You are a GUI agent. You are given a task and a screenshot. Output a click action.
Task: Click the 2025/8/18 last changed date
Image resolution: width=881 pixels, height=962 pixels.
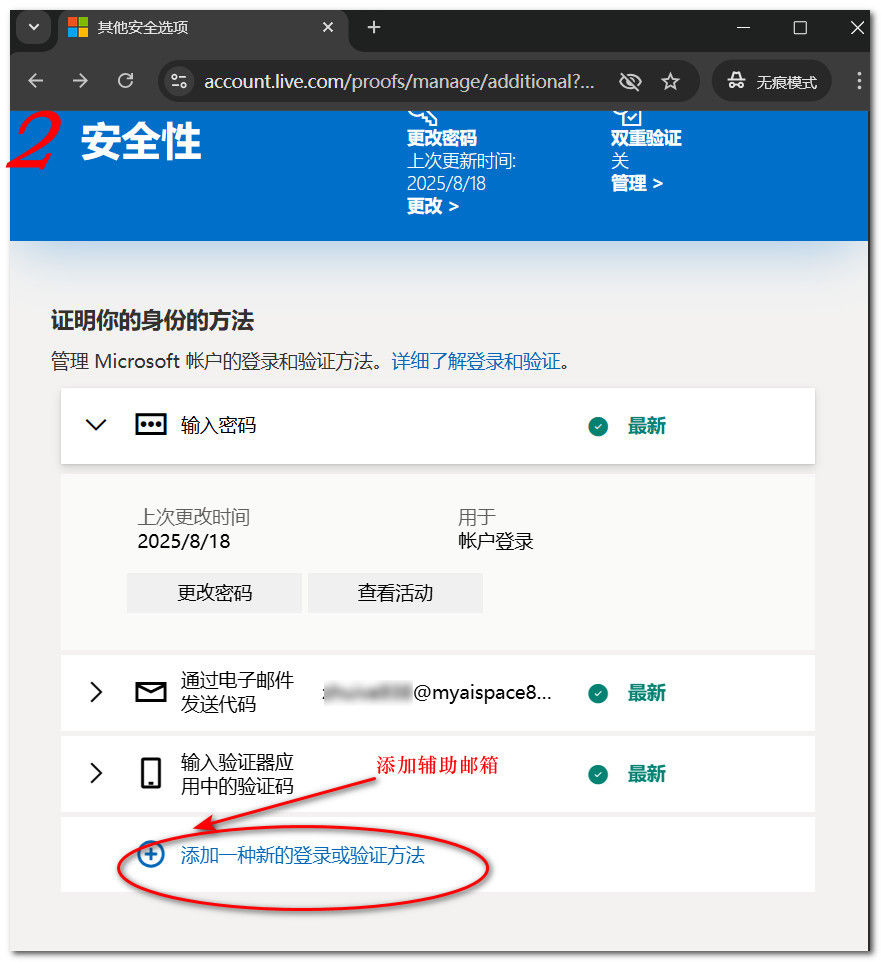point(184,541)
